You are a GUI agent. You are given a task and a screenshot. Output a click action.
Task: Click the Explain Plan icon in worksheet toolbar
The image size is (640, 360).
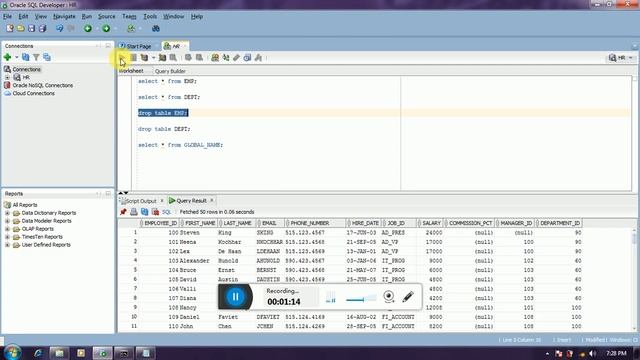point(144,58)
